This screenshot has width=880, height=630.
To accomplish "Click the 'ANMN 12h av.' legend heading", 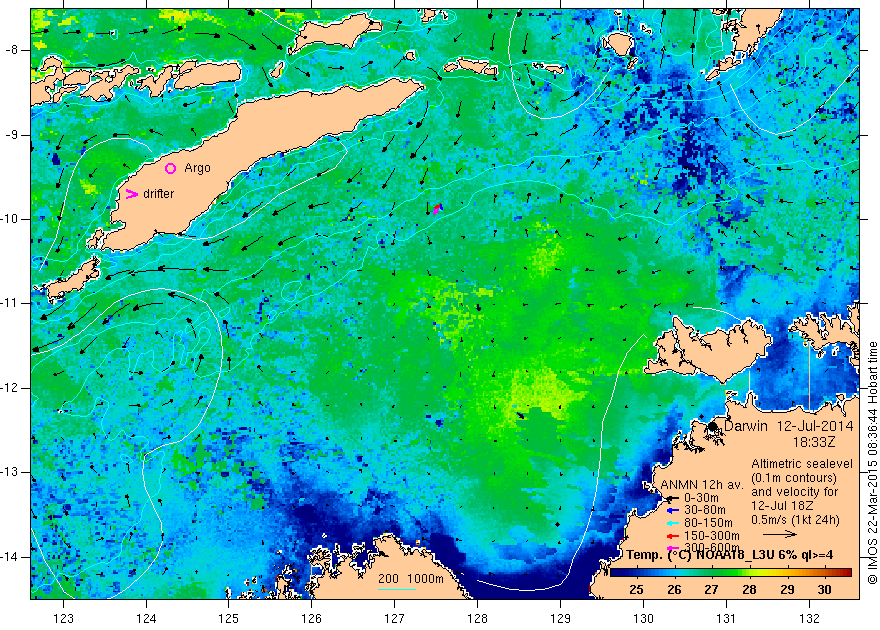I will pyautogui.click(x=702, y=485).
